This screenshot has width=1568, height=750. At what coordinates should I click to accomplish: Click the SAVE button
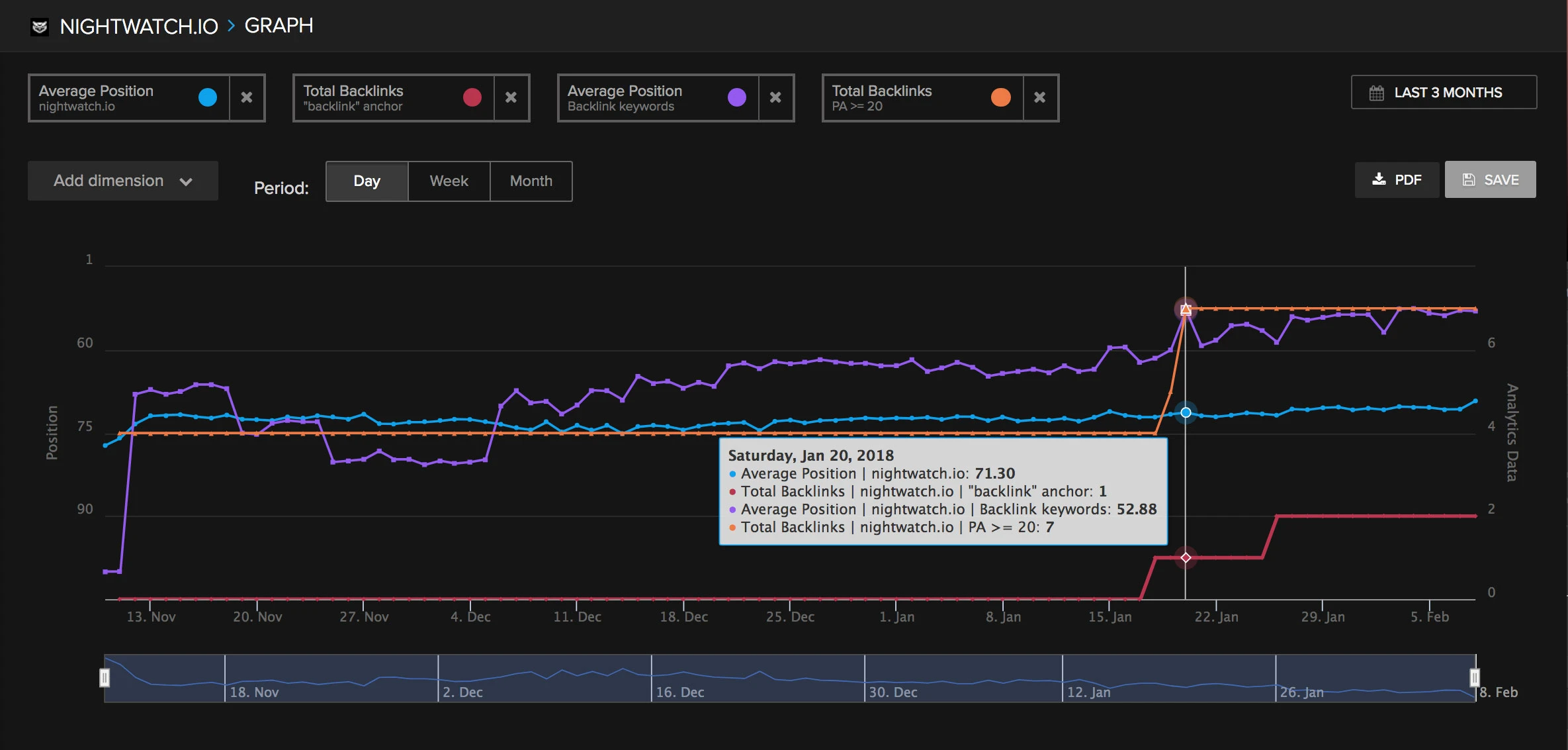click(1490, 179)
